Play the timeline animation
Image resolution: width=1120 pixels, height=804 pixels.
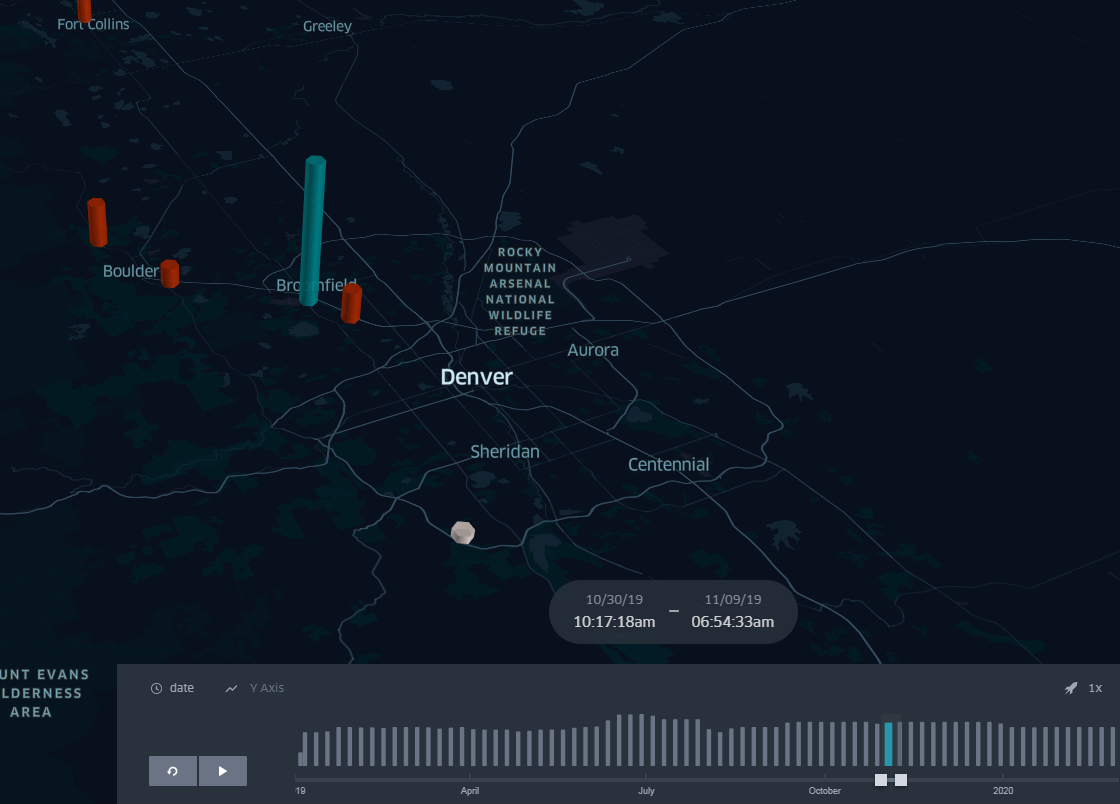pyautogui.click(x=222, y=770)
